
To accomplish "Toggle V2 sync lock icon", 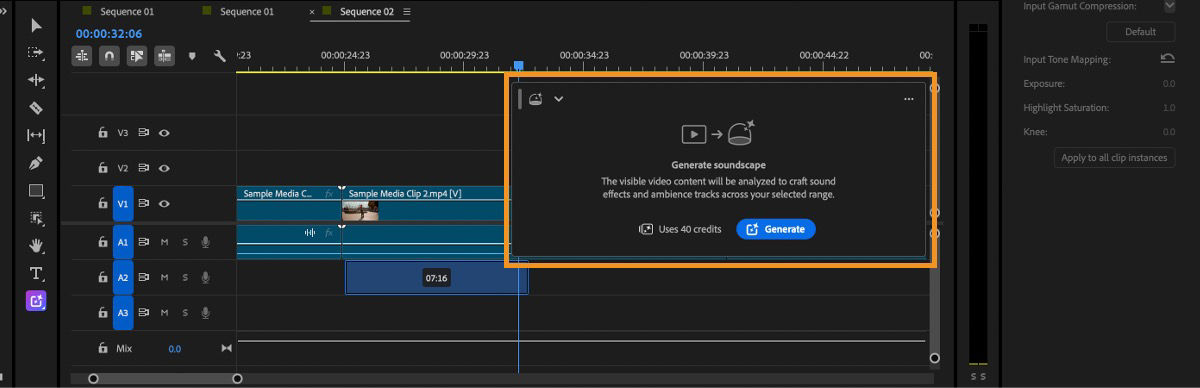I will click(x=144, y=168).
